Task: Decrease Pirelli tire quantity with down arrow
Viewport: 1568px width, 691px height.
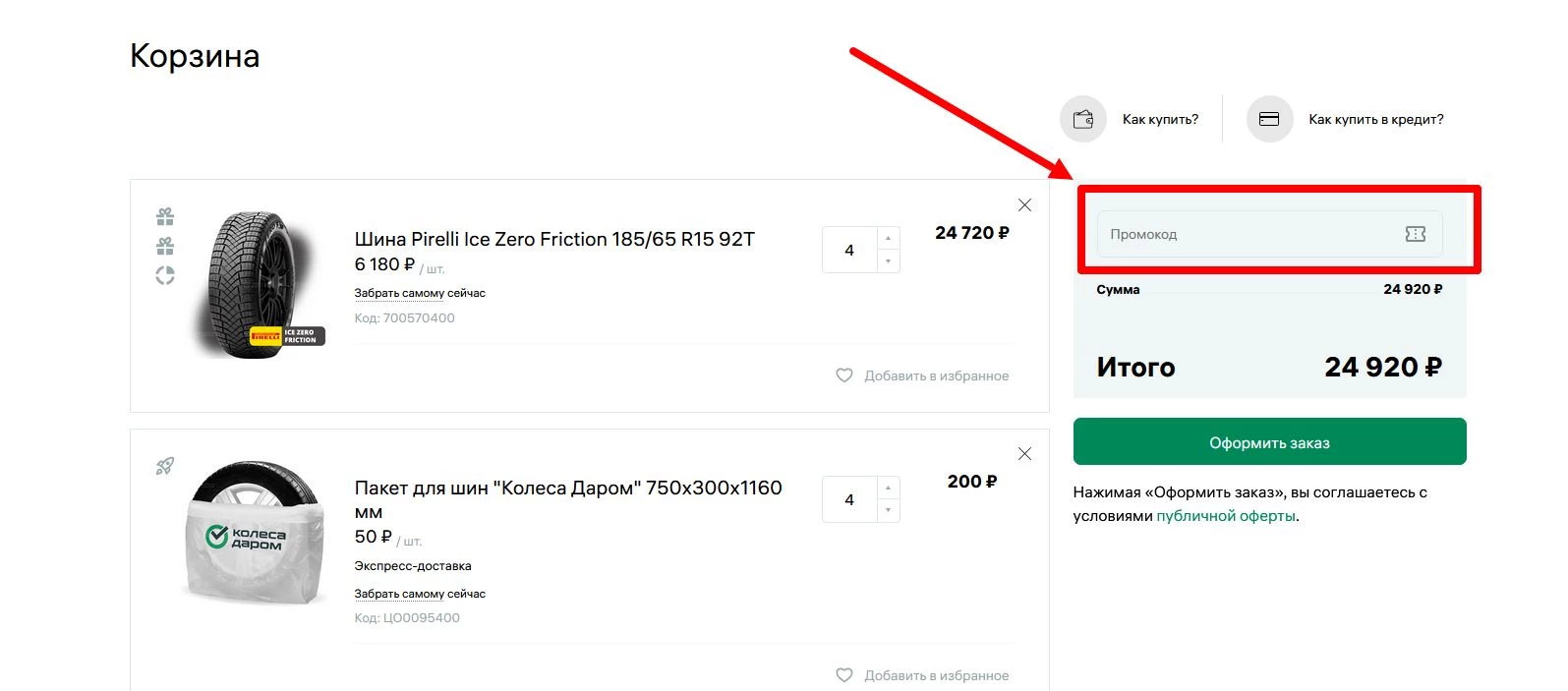Action: (x=889, y=261)
